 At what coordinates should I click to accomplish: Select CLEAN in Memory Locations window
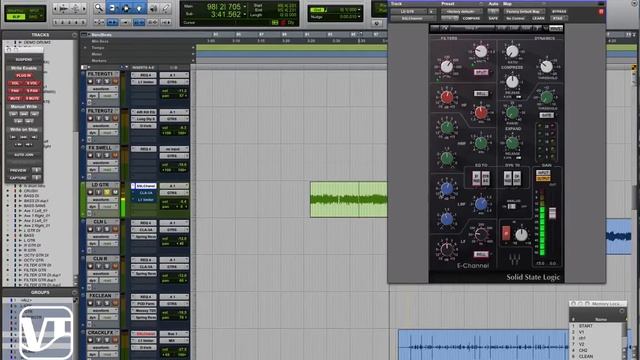tap(585, 356)
